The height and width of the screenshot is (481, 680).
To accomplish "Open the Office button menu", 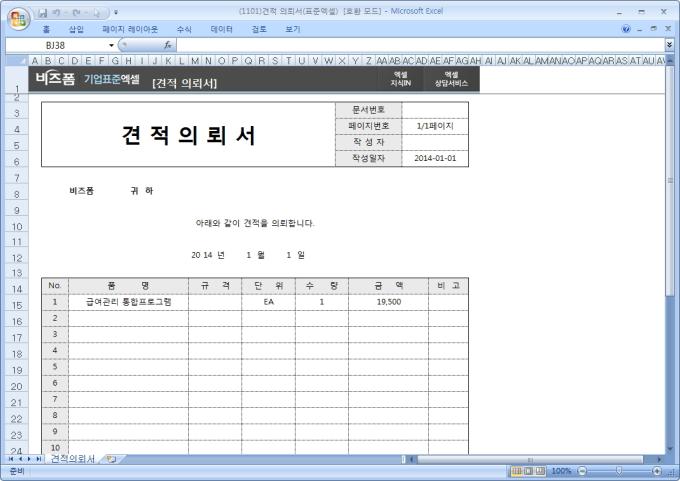I will (x=18, y=19).
